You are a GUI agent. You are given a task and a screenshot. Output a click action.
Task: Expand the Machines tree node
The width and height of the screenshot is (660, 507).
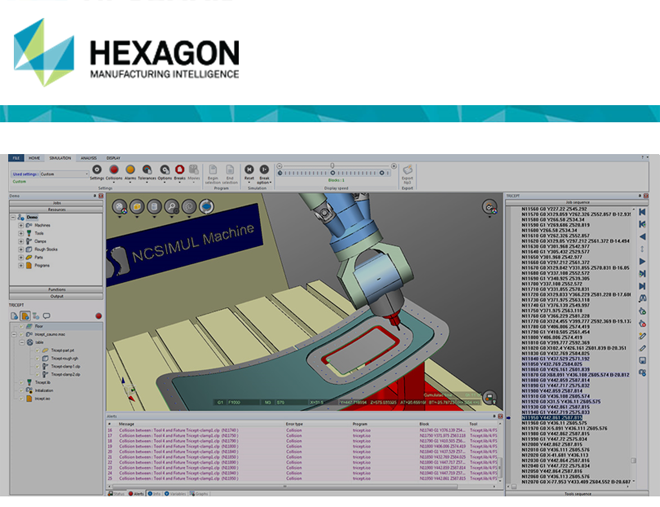tap(21, 225)
